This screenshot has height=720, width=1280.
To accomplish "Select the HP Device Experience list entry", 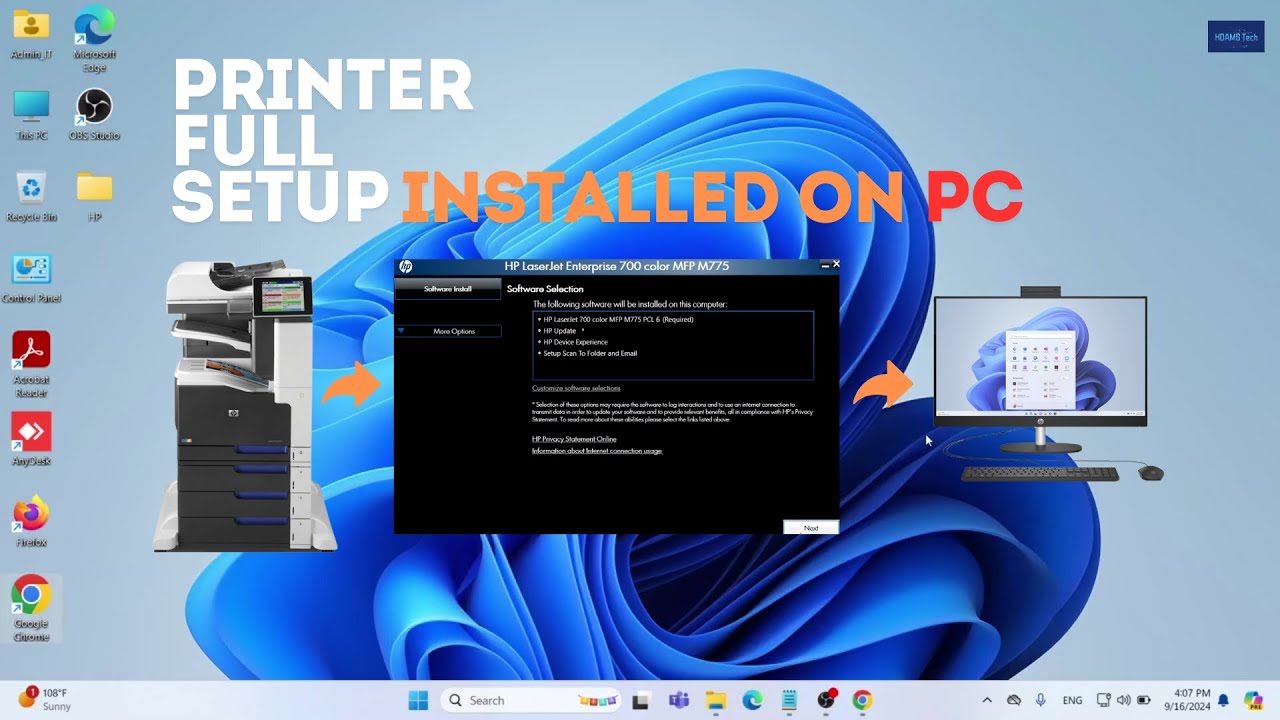I will (575, 342).
